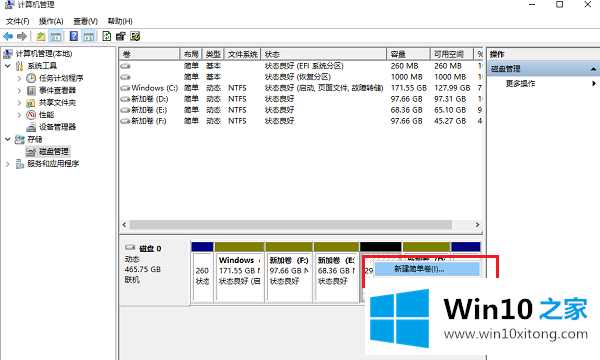Image resolution: width=600 pixels, height=360 pixels.
Task: Select 事件查看器 in the tree
Action: pos(57,90)
